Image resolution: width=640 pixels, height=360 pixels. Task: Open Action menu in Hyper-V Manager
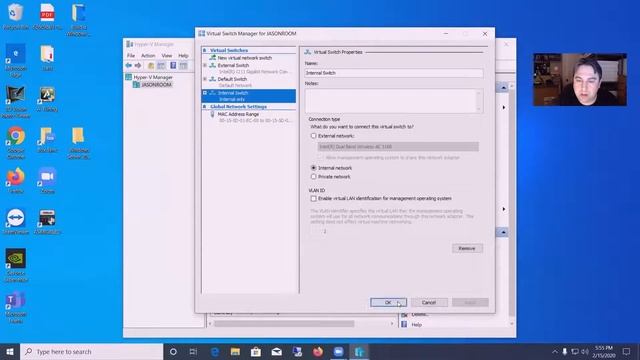point(148,56)
